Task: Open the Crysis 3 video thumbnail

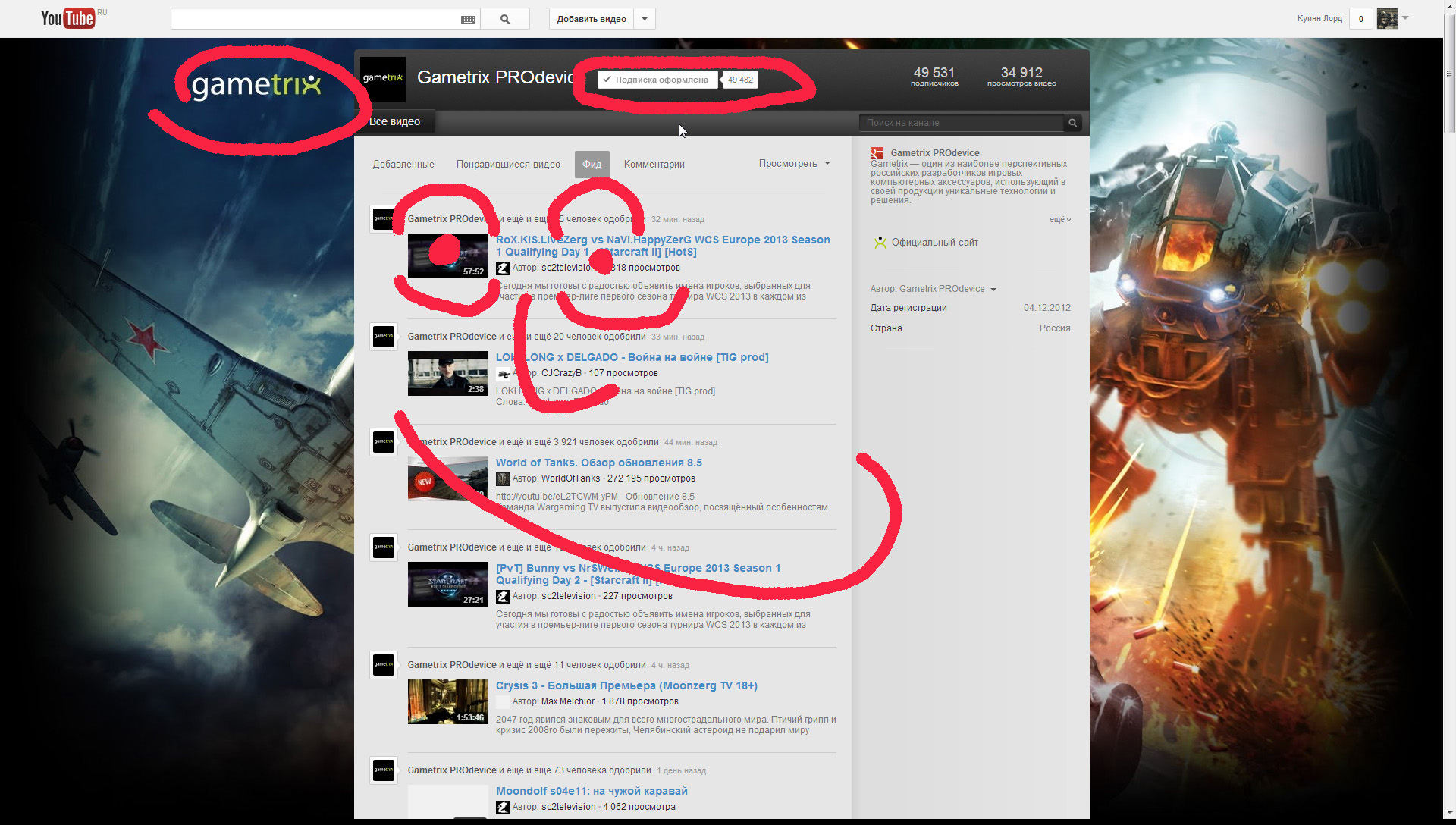Action: pos(447,701)
